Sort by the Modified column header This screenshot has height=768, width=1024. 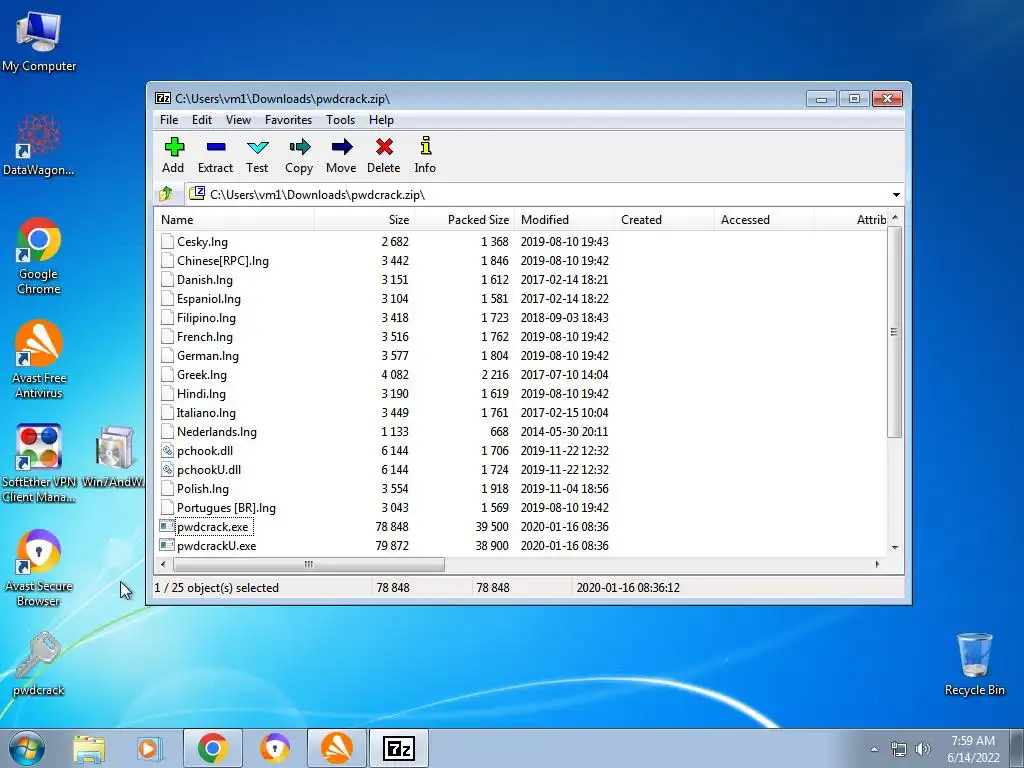(564, 219)
